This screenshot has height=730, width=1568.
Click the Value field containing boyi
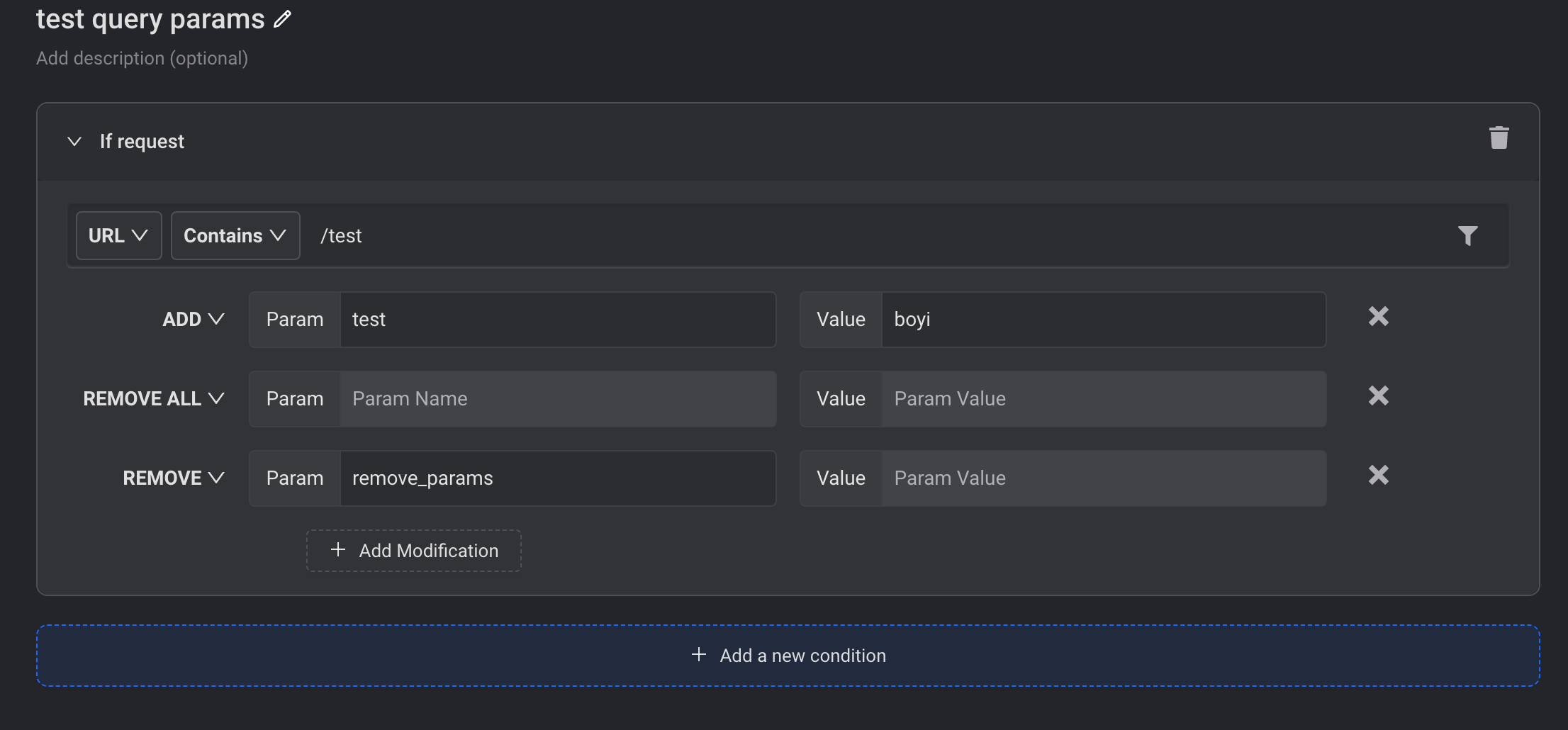coord(1104,320)
